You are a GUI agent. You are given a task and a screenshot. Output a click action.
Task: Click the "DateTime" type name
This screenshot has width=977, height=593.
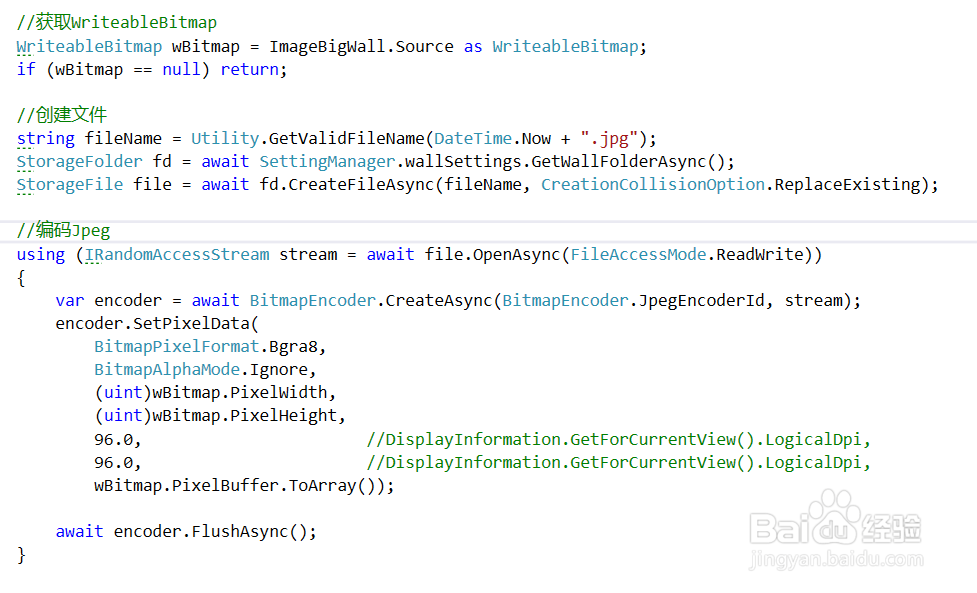click(473, 138)
